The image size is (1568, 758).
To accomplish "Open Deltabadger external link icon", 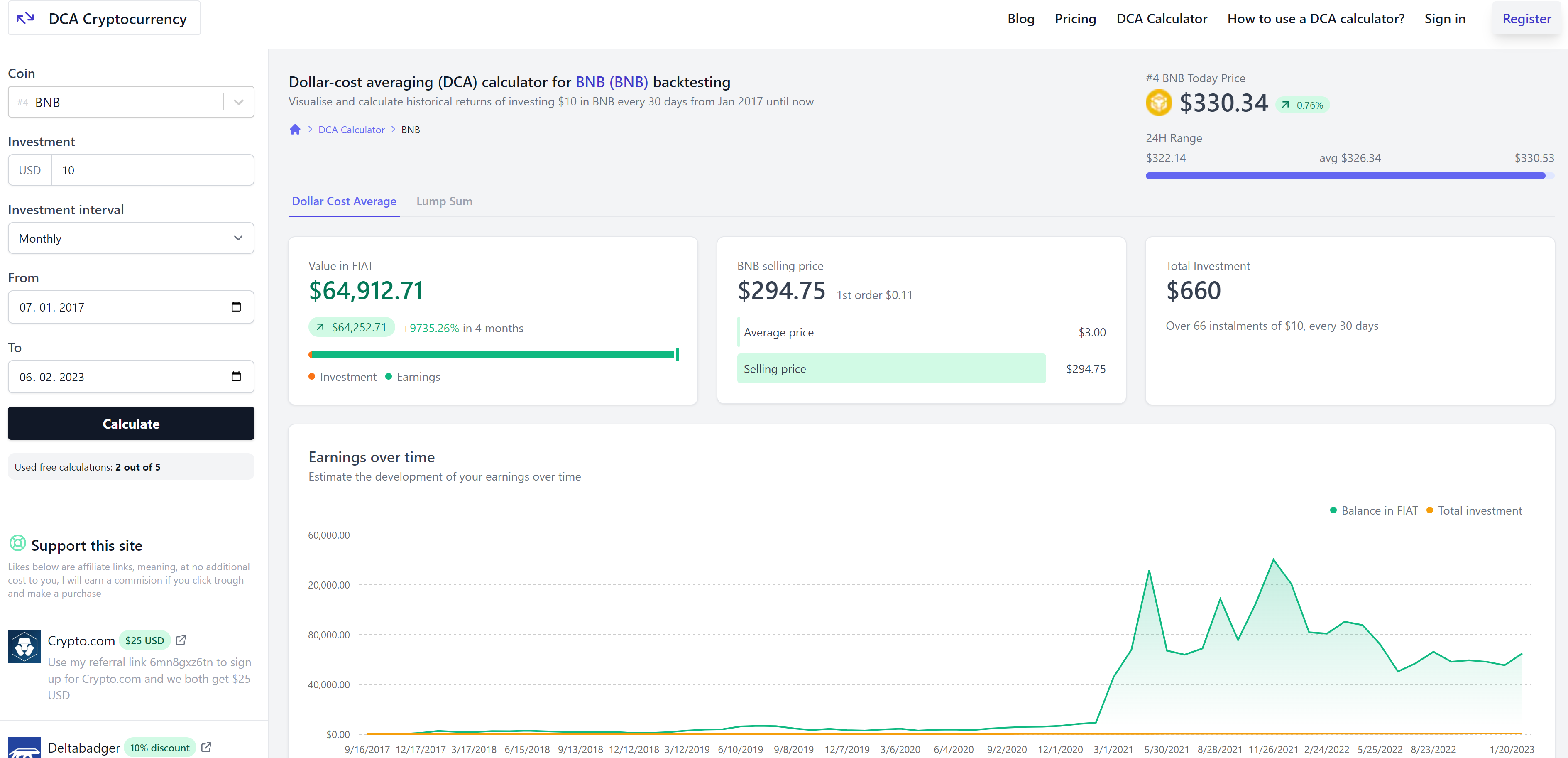I will [x=206, y=748].
